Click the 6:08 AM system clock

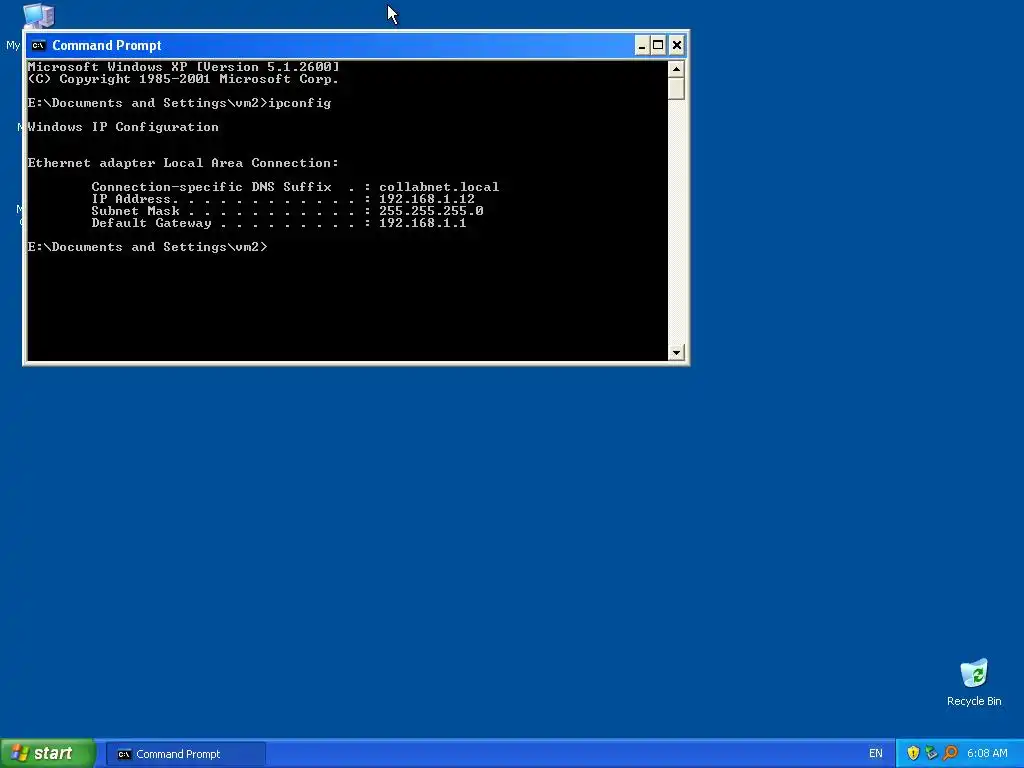coord(987,754)
